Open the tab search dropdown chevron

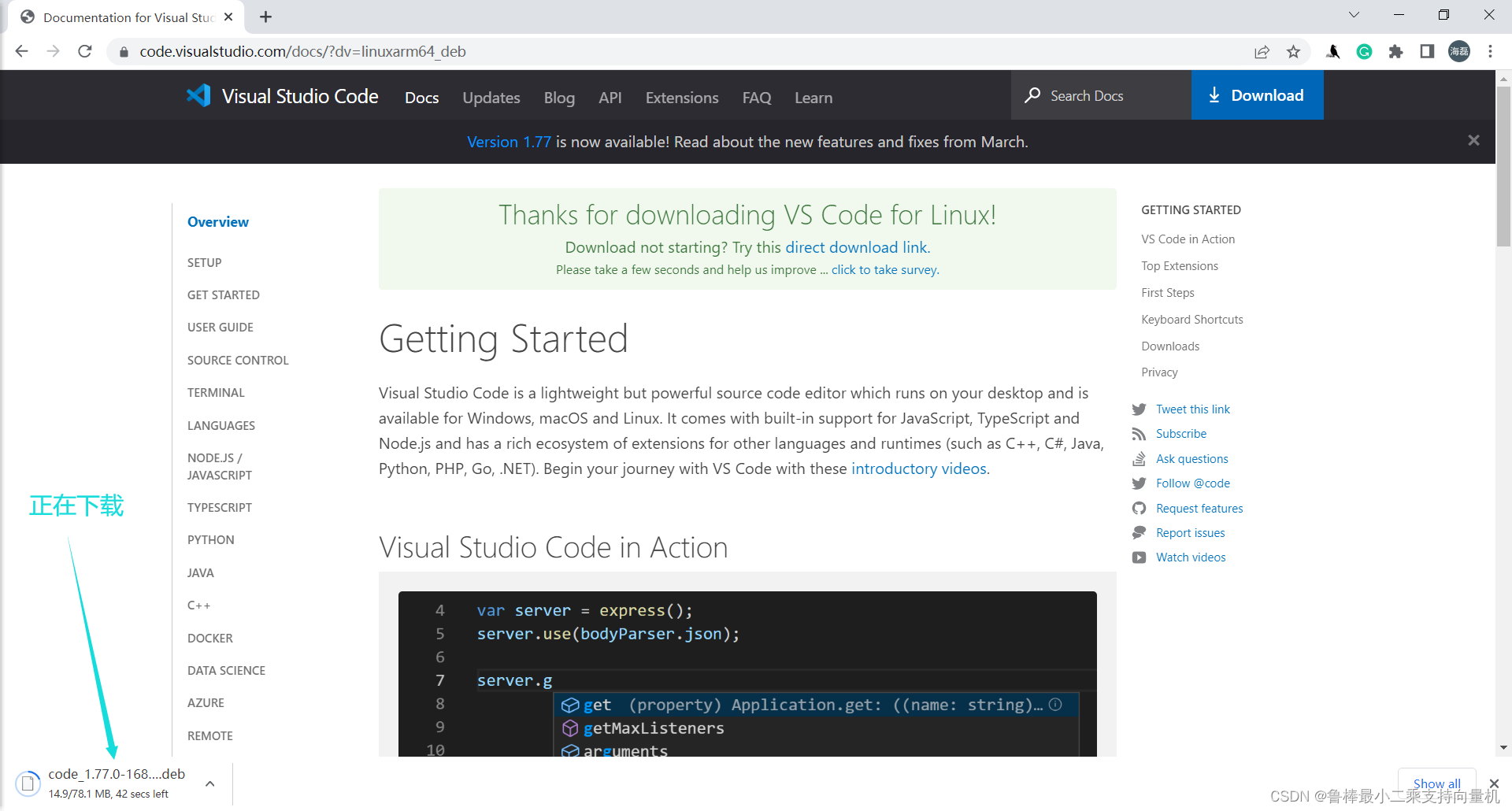[x=1354, y=14]
